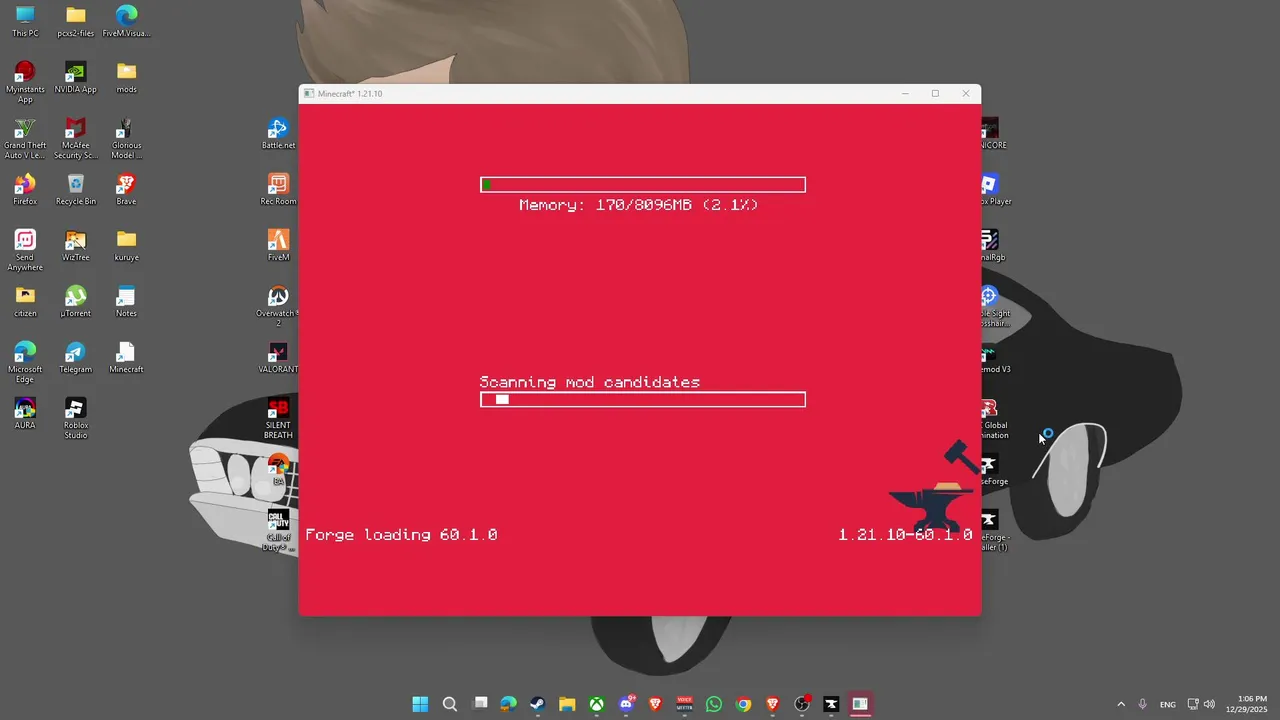Open FiveM.Visua... Edge shortcut on desktop
Screen dimensions: 1280x720
[x=126, y=21]
